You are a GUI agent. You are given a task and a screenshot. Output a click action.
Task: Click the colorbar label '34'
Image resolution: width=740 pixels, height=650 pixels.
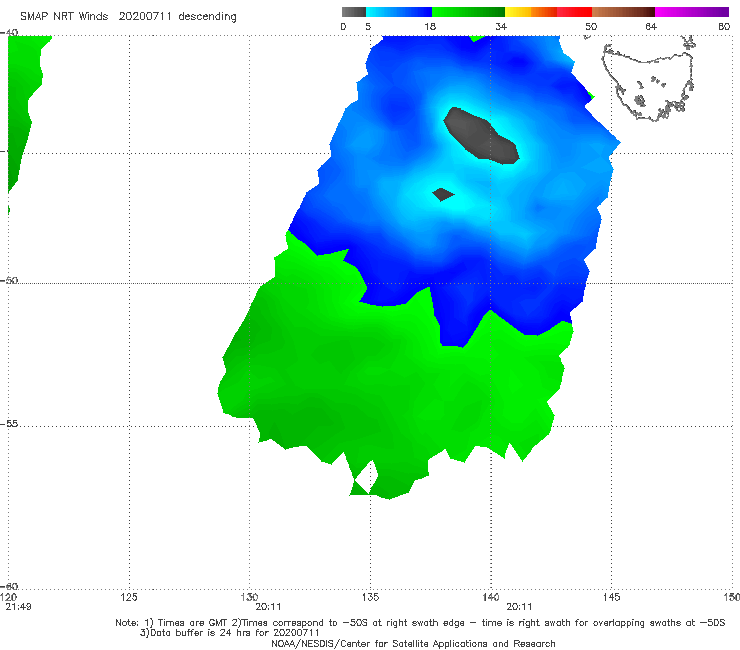tap(501, 27)
